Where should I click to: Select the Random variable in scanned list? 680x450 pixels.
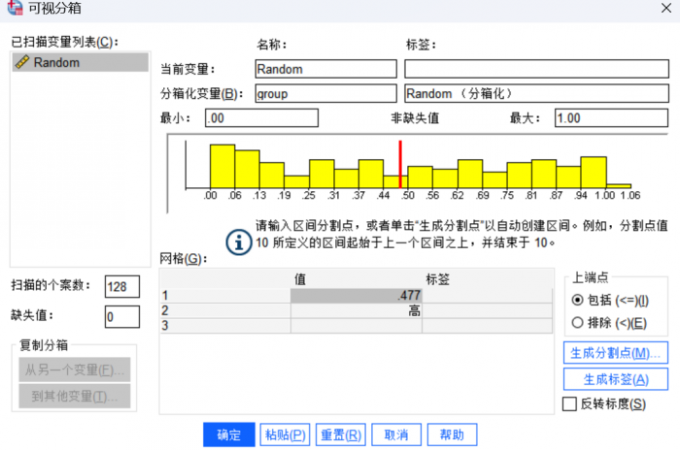coord(80,62)
